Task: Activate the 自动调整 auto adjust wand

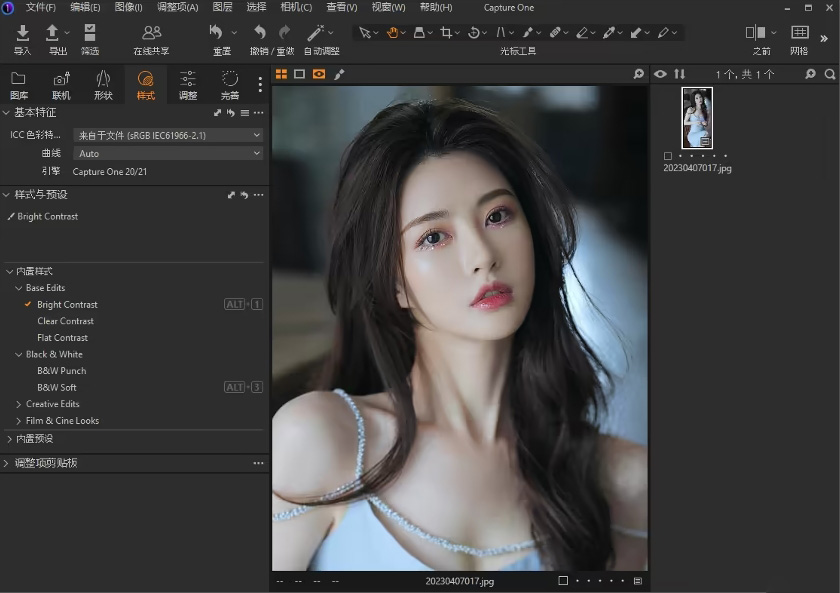Action: (x=314, y=32)
